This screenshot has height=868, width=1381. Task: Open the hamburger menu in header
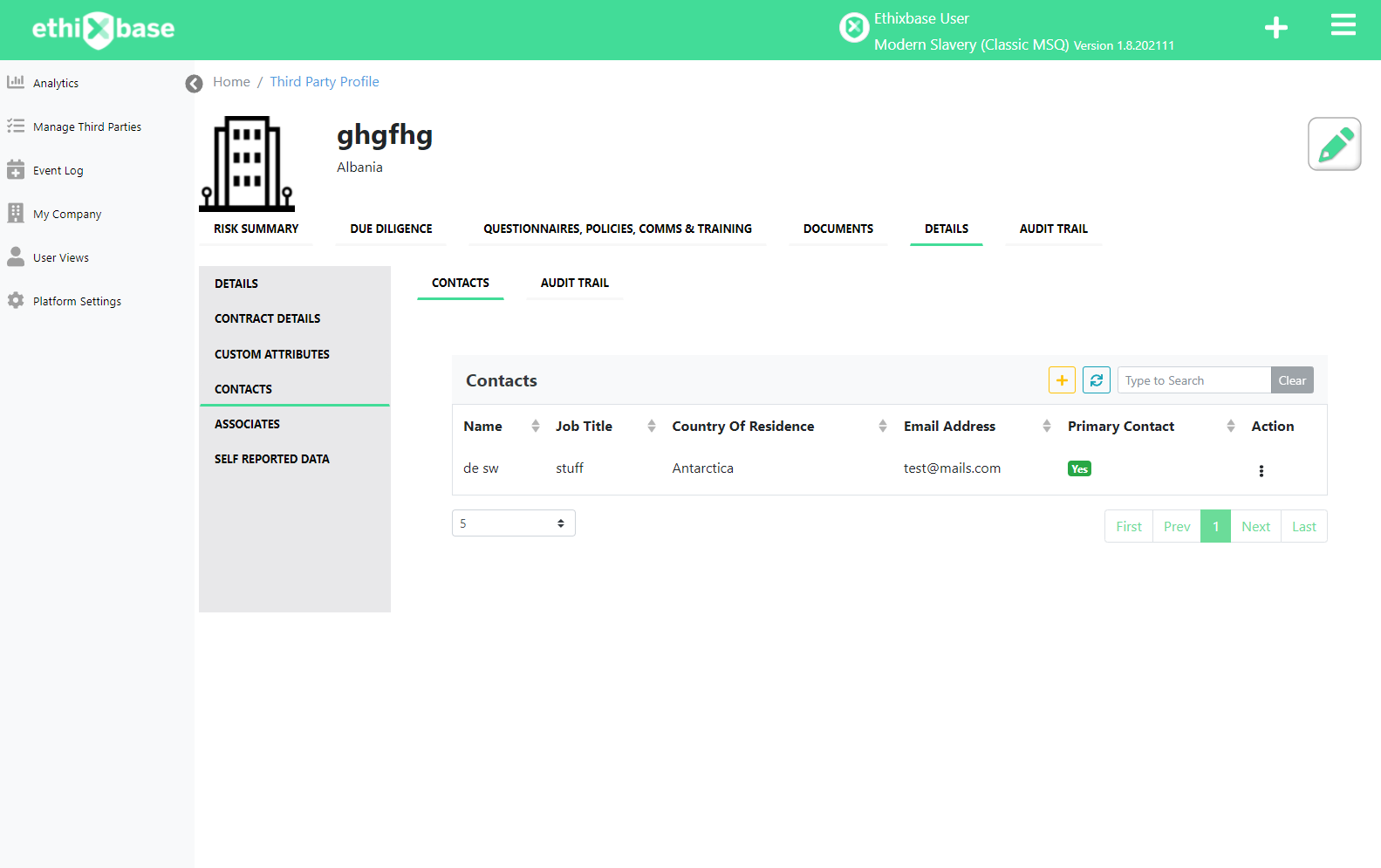(x=1343, y=25)
